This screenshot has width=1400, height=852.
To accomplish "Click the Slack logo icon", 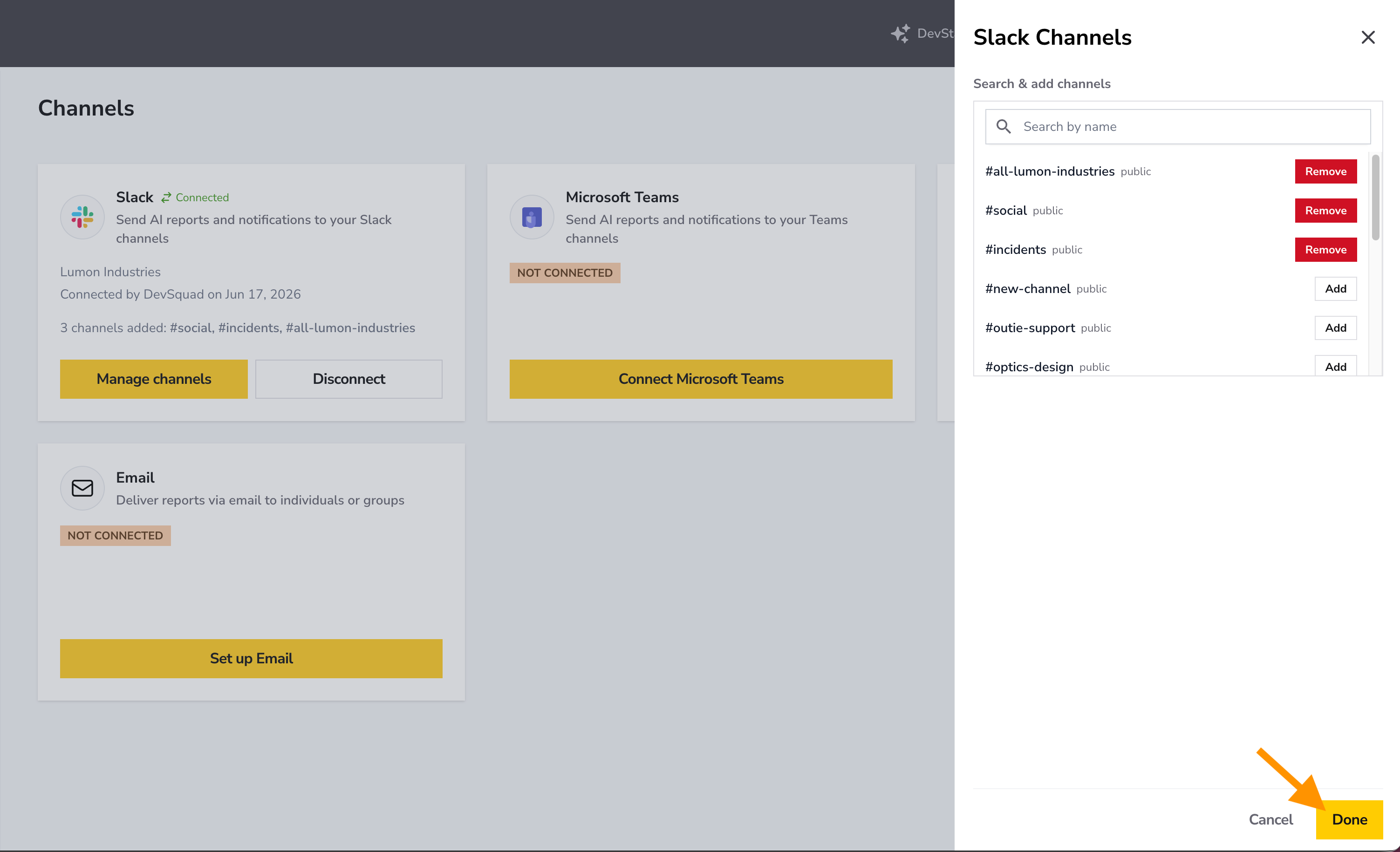I will [x=82, y=217].
